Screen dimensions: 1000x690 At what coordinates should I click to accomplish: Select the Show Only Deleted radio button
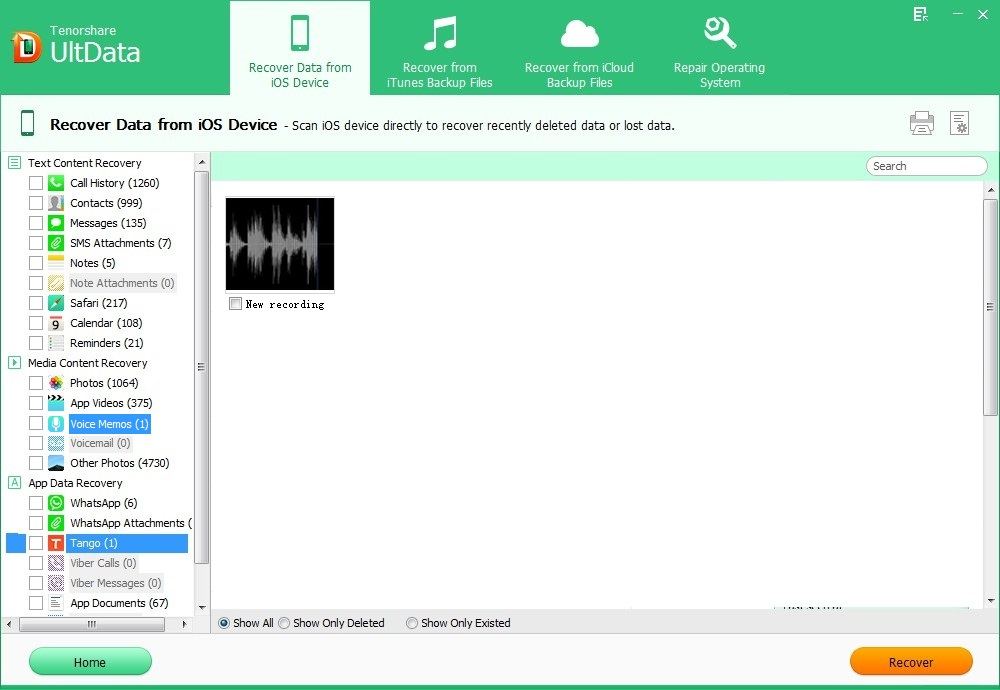(284, 623)
